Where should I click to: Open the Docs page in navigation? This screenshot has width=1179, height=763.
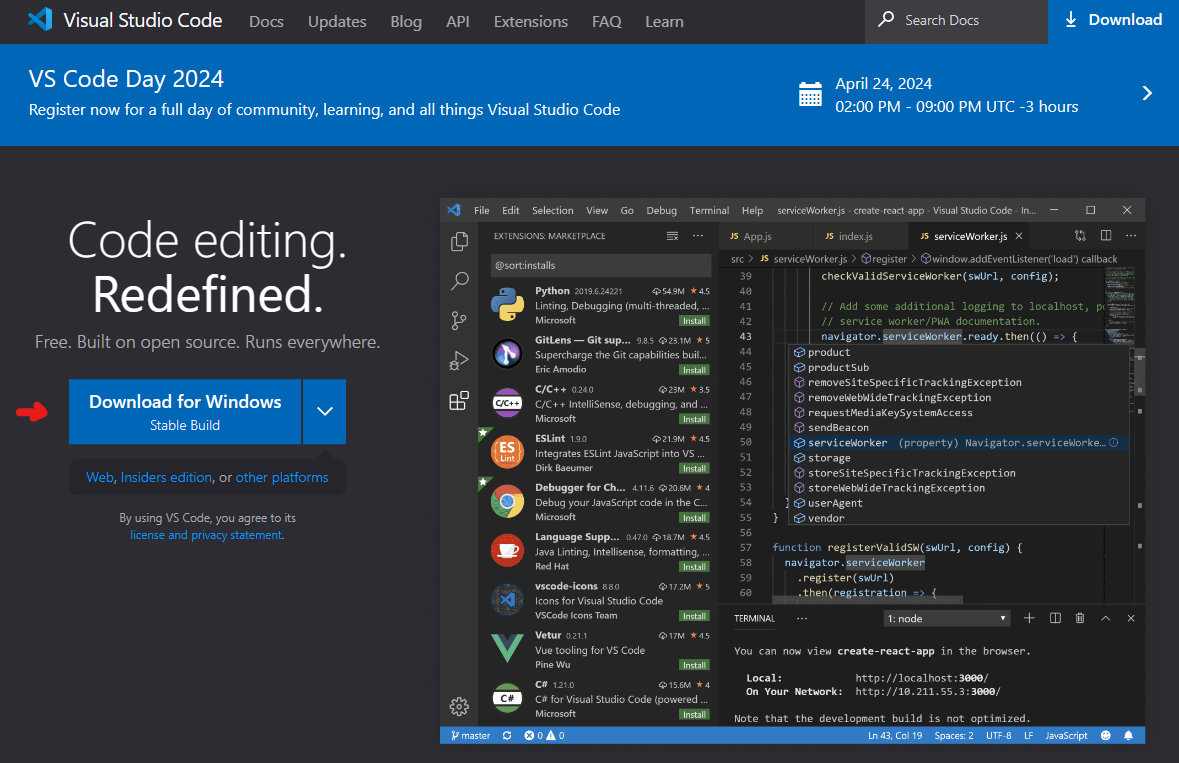266,22
